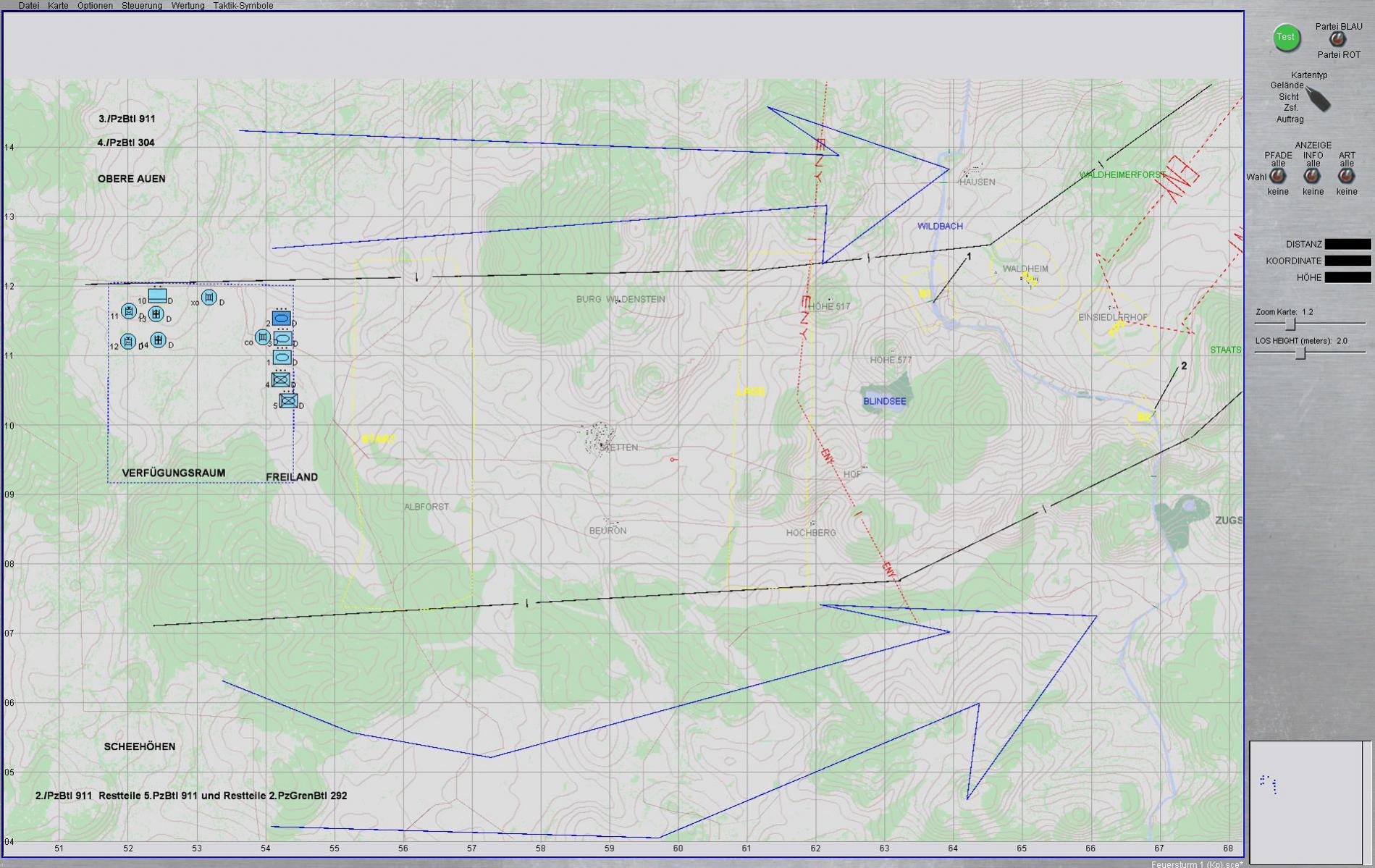Open the Wertung menu
Screen dimensions: 1375x868
[188, 6]
